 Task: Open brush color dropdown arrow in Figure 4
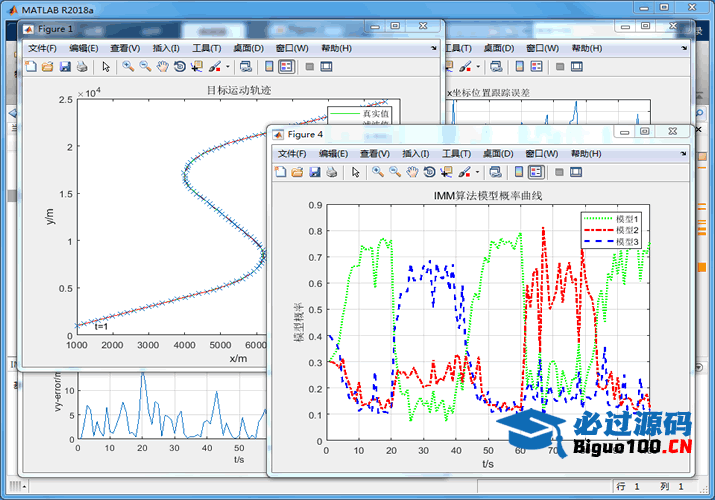tap(477, 172)
